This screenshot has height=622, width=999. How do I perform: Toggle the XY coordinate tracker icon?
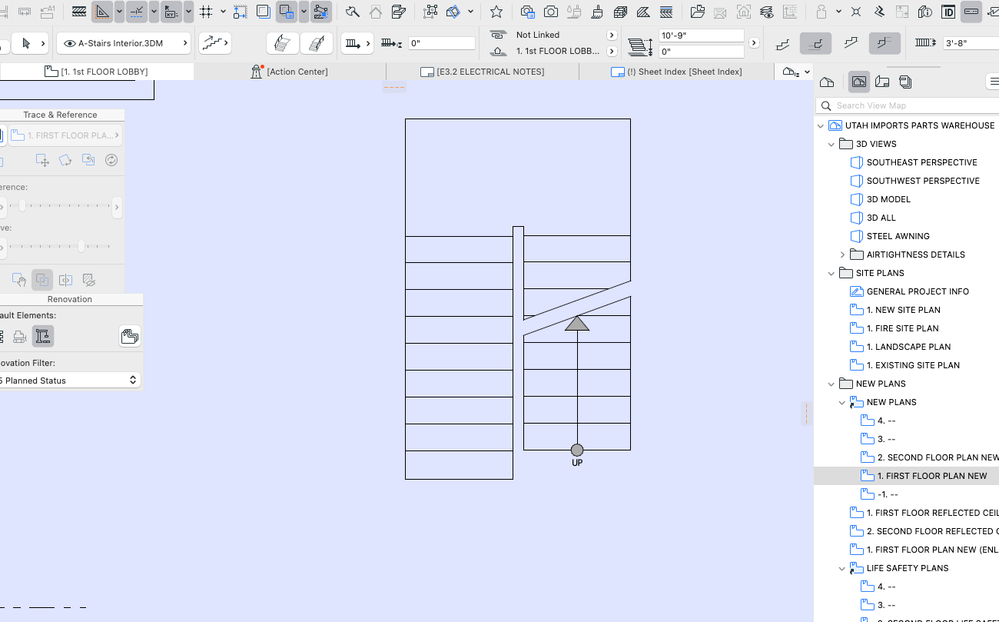point(171,11)
